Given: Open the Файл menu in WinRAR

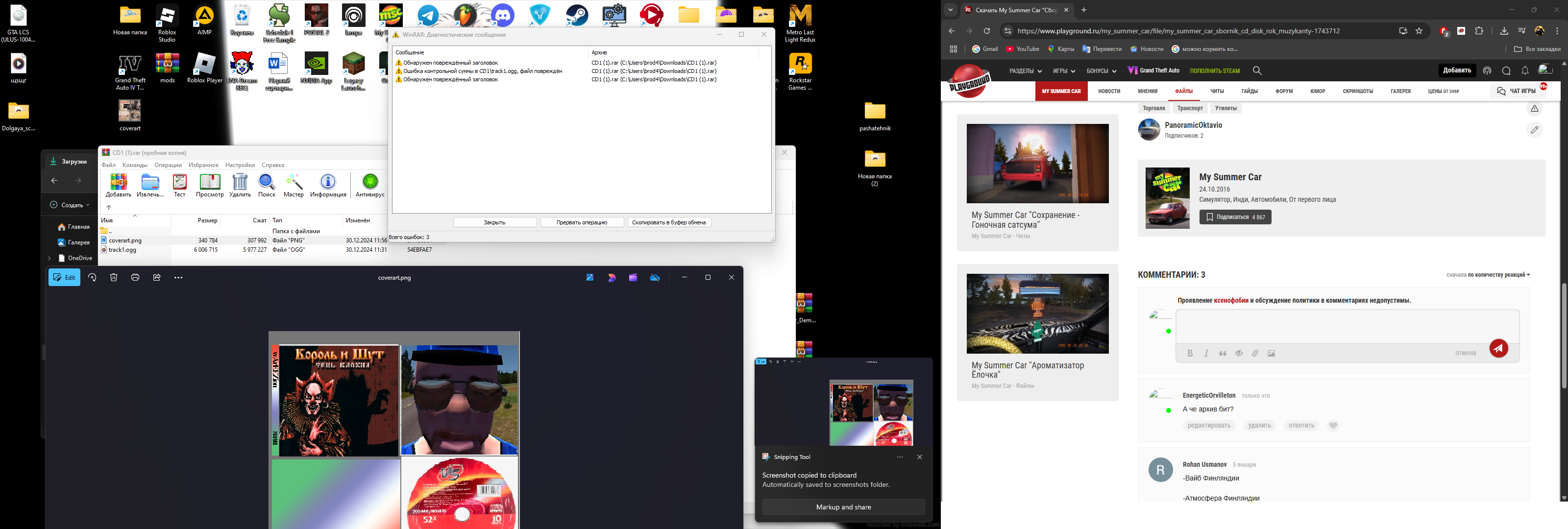Looking at the screenshot, I should [108, 165].
